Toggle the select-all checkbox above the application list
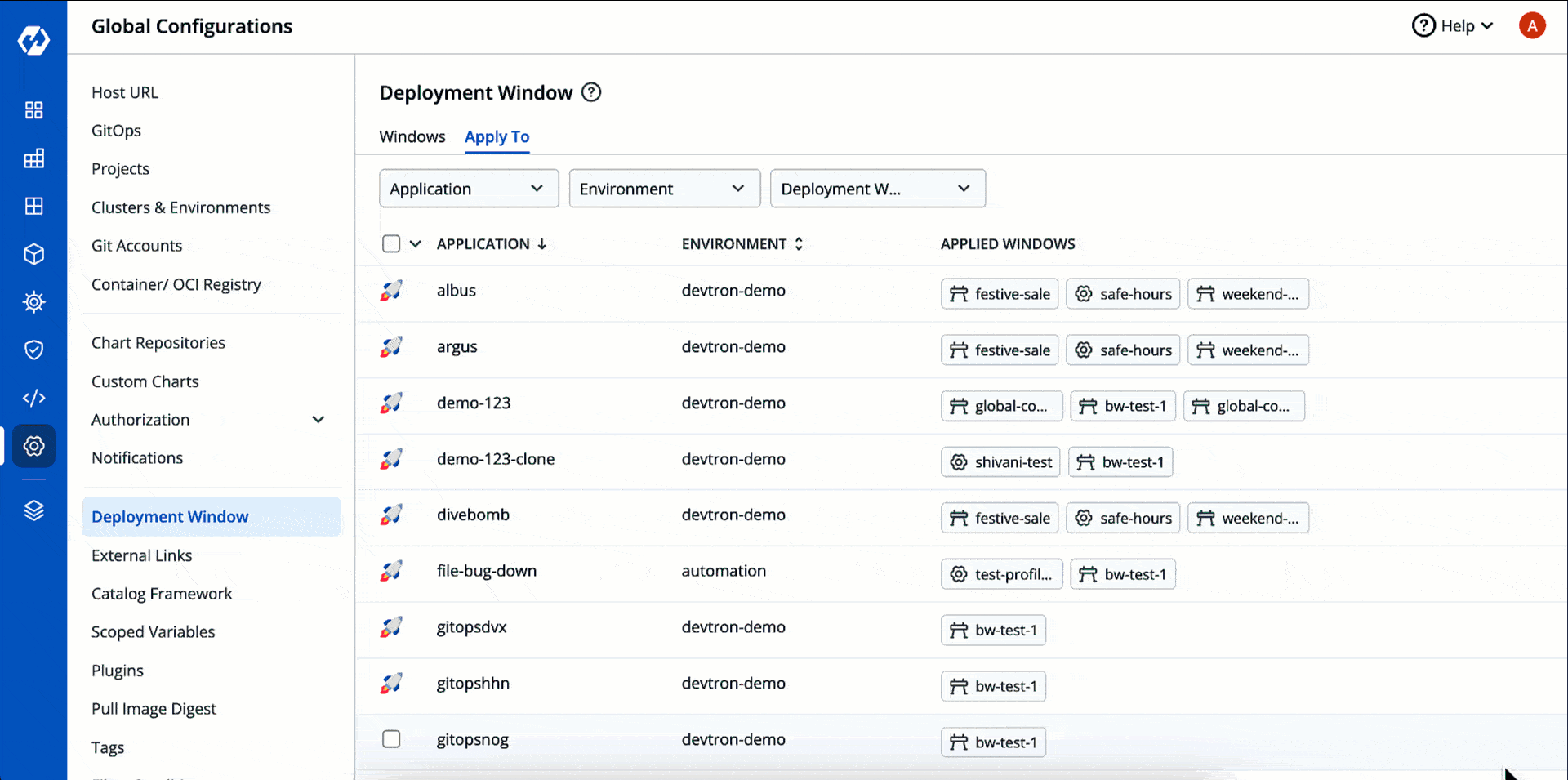1568x780 pixels. point(391,243)
